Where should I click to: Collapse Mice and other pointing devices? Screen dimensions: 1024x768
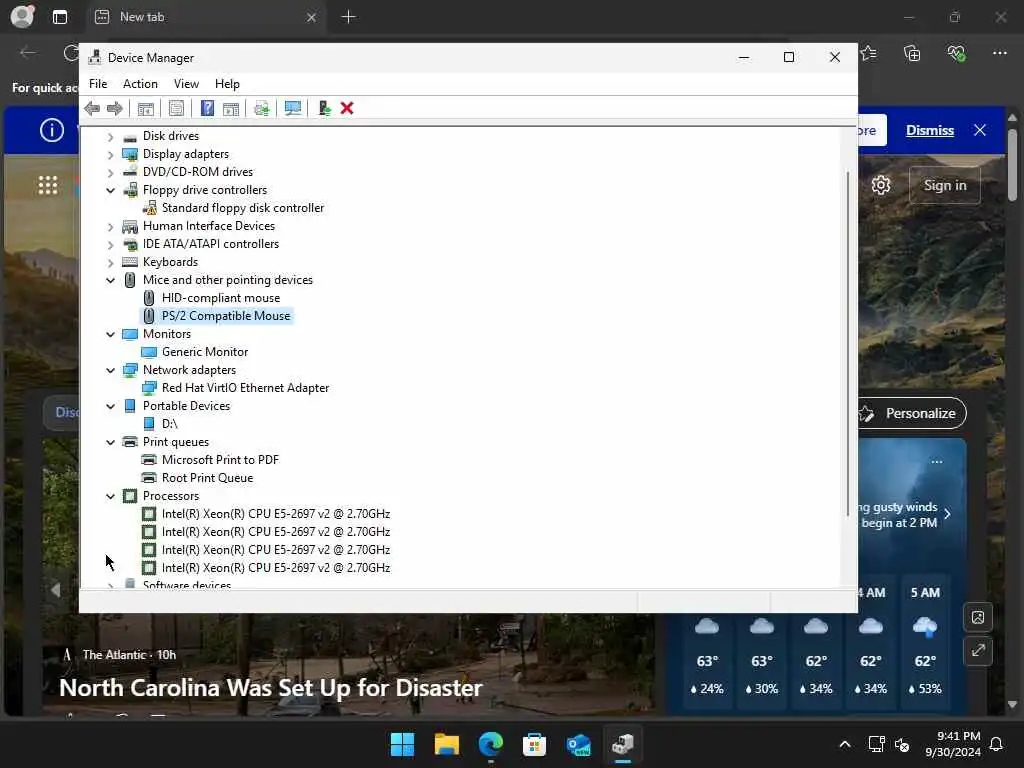pyautogui.click(x=110, y=280)
